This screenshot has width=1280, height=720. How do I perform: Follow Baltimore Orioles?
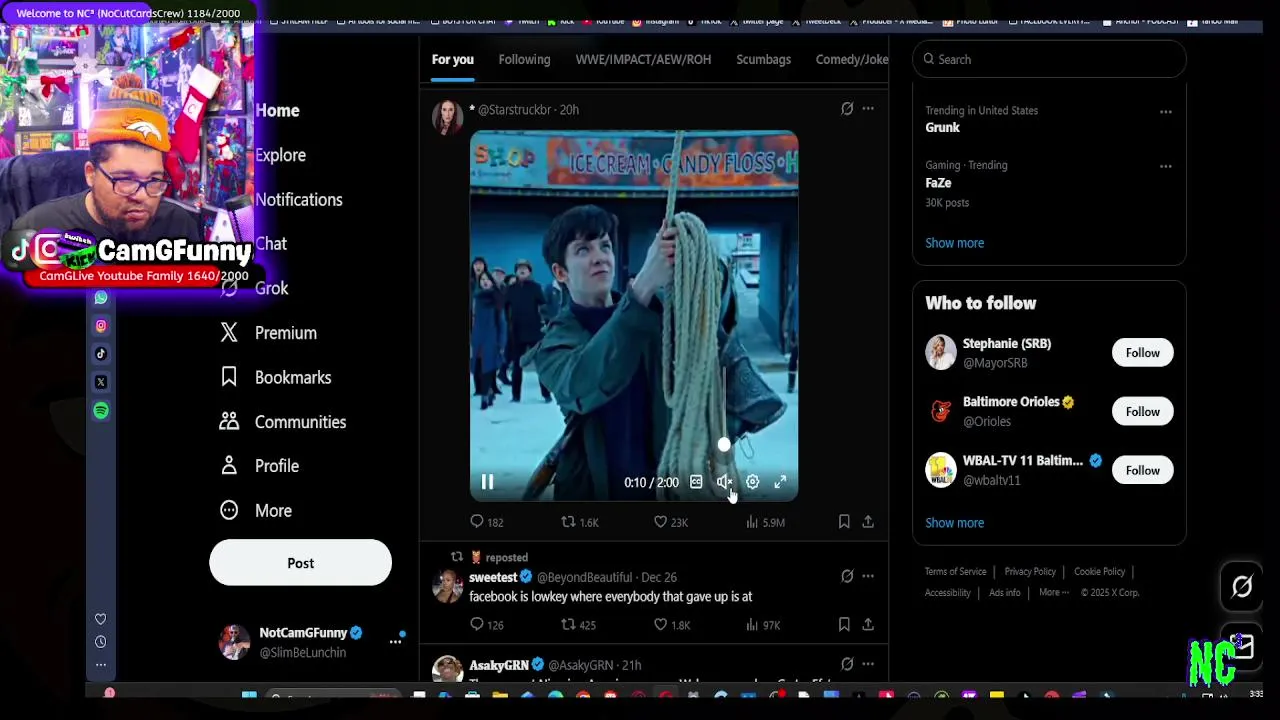(x=1142, y=411)
